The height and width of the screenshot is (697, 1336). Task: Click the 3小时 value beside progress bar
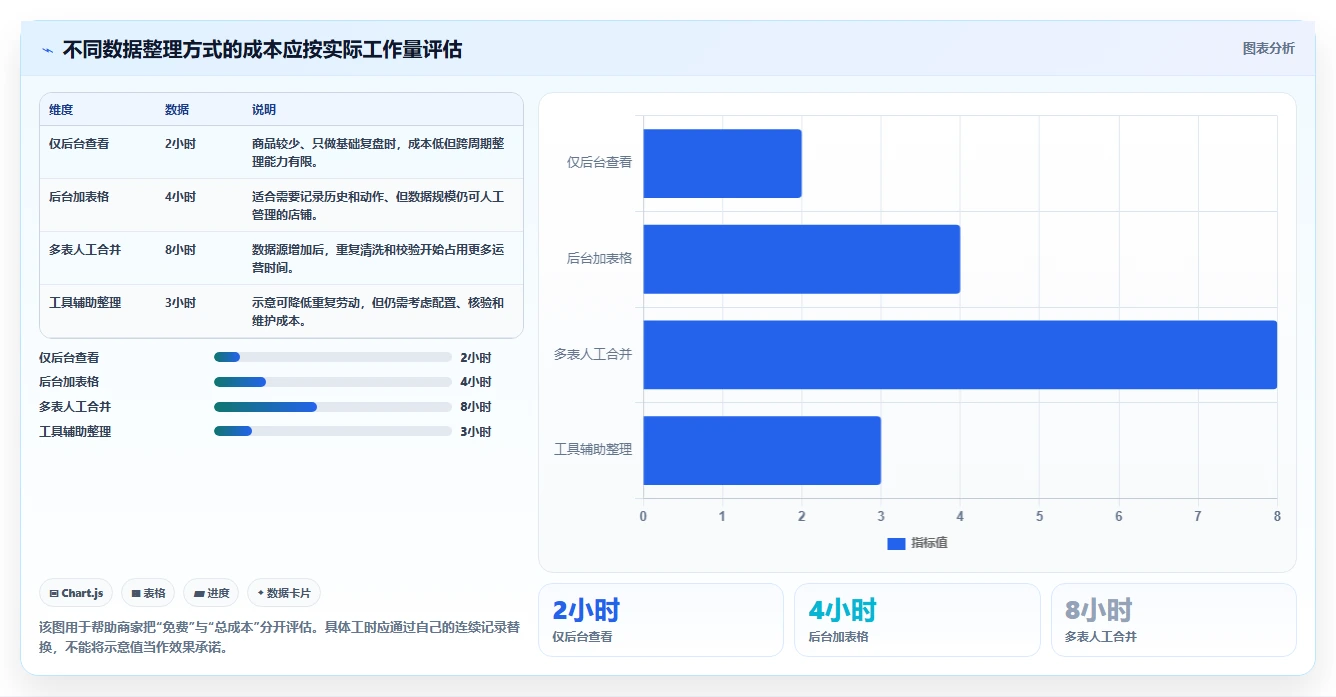click(476, 432)
